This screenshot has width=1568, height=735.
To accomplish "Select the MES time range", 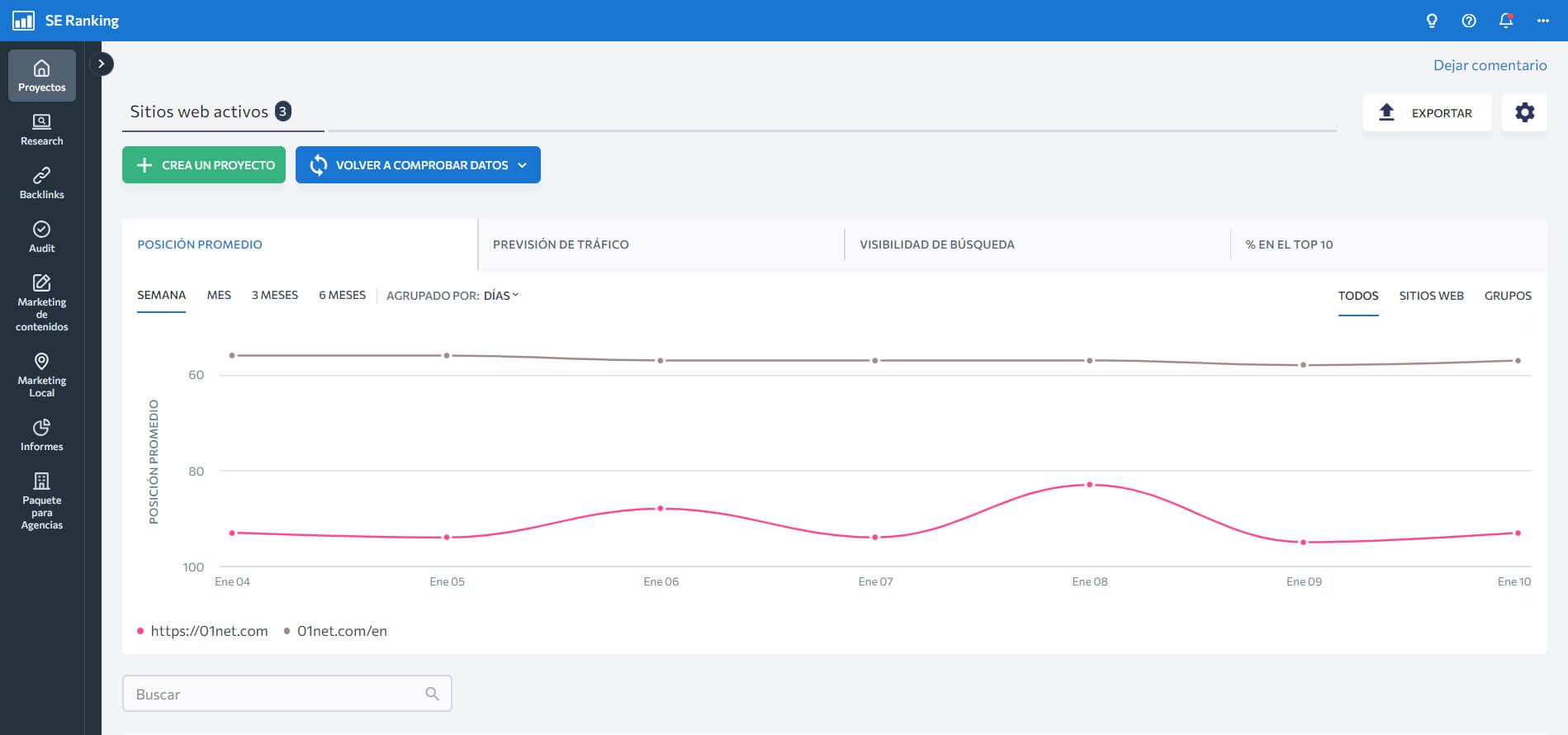I will 219,295.
